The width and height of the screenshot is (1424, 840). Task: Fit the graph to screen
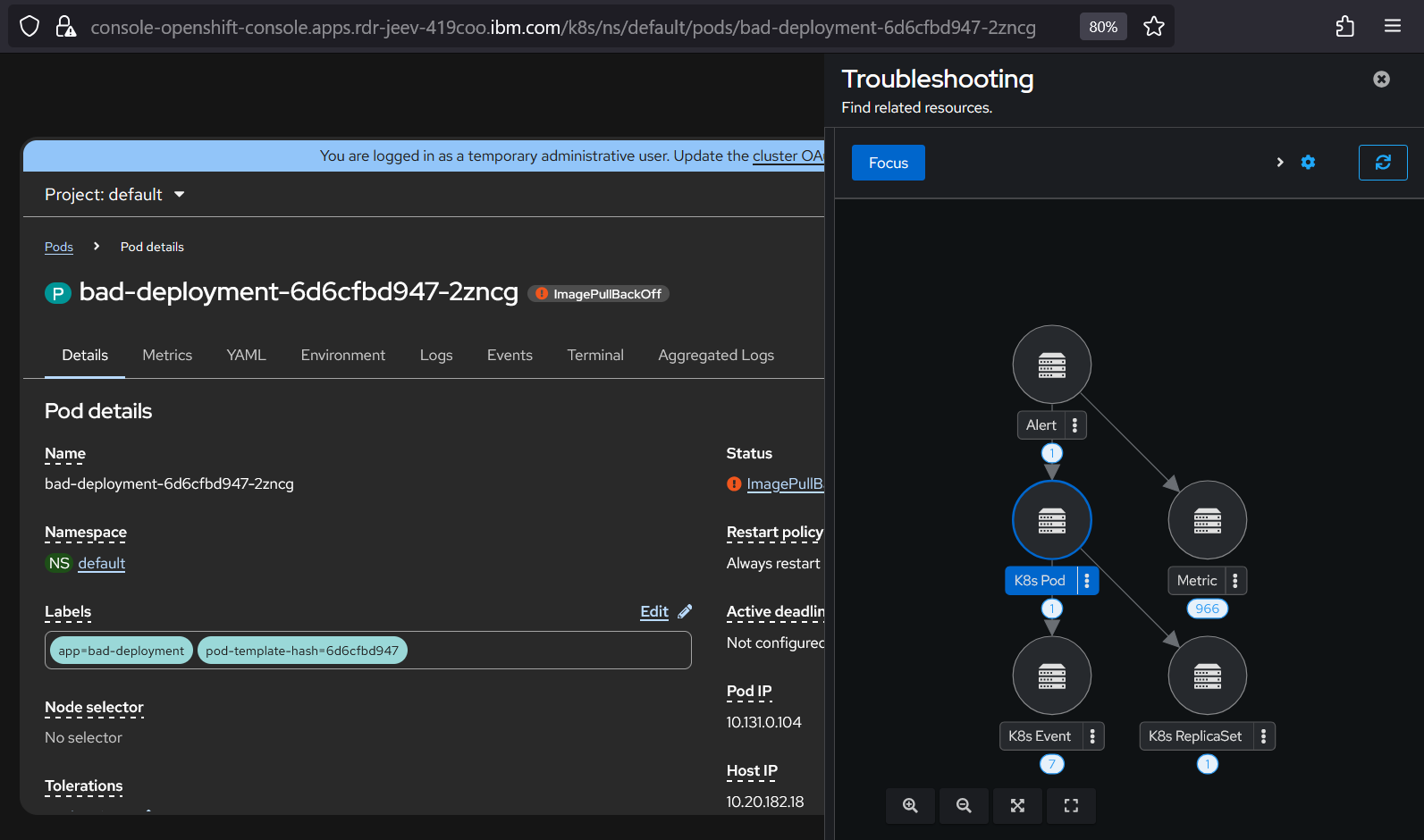1017,805
